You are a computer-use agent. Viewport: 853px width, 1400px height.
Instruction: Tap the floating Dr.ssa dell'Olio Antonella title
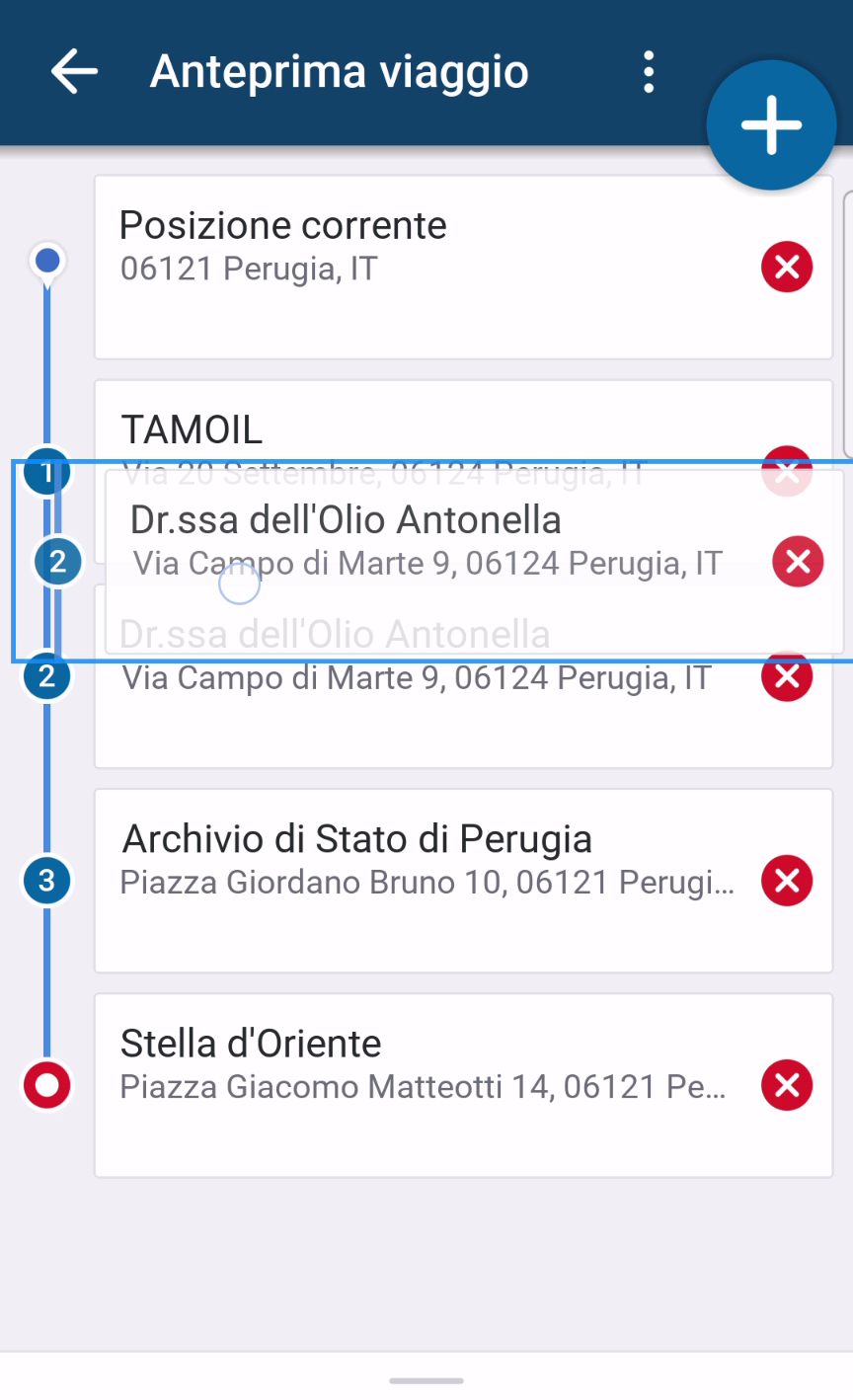pos(346,520)
